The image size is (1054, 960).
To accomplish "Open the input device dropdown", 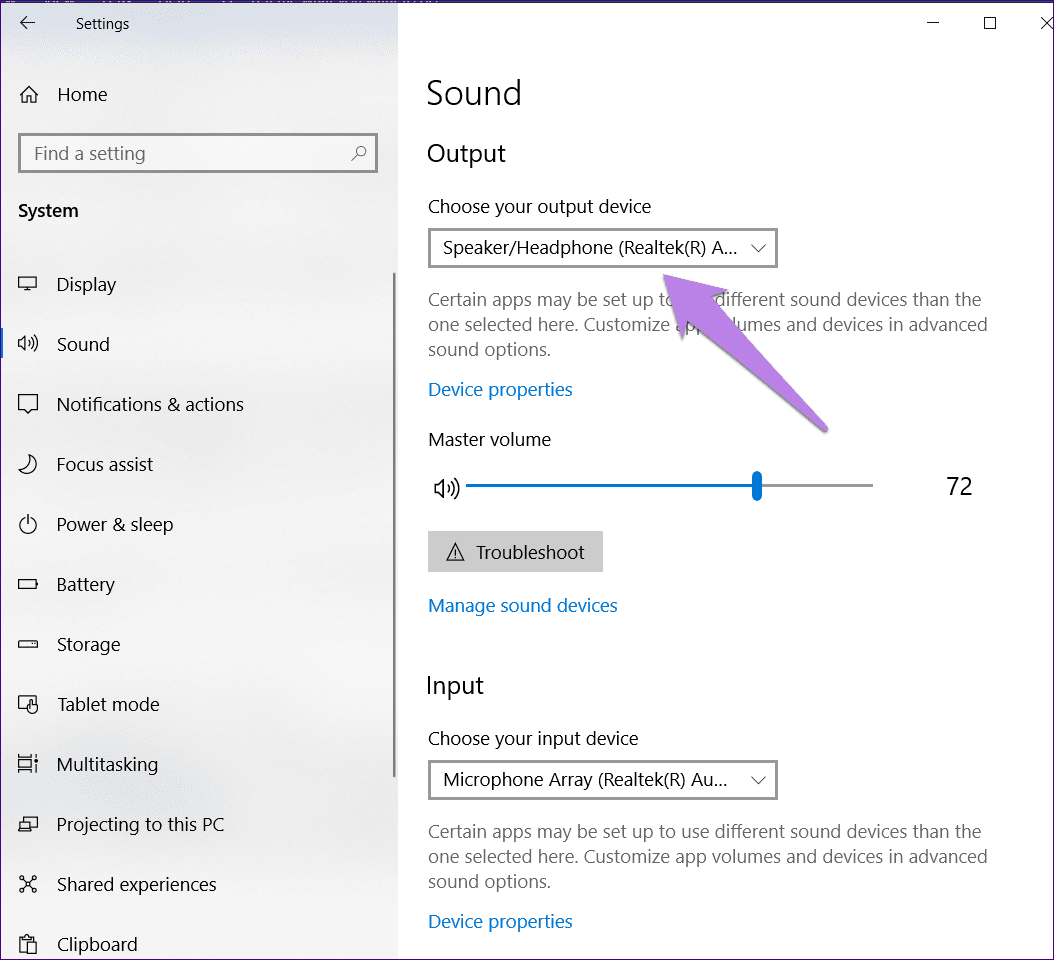I will [x=602, y=780].
